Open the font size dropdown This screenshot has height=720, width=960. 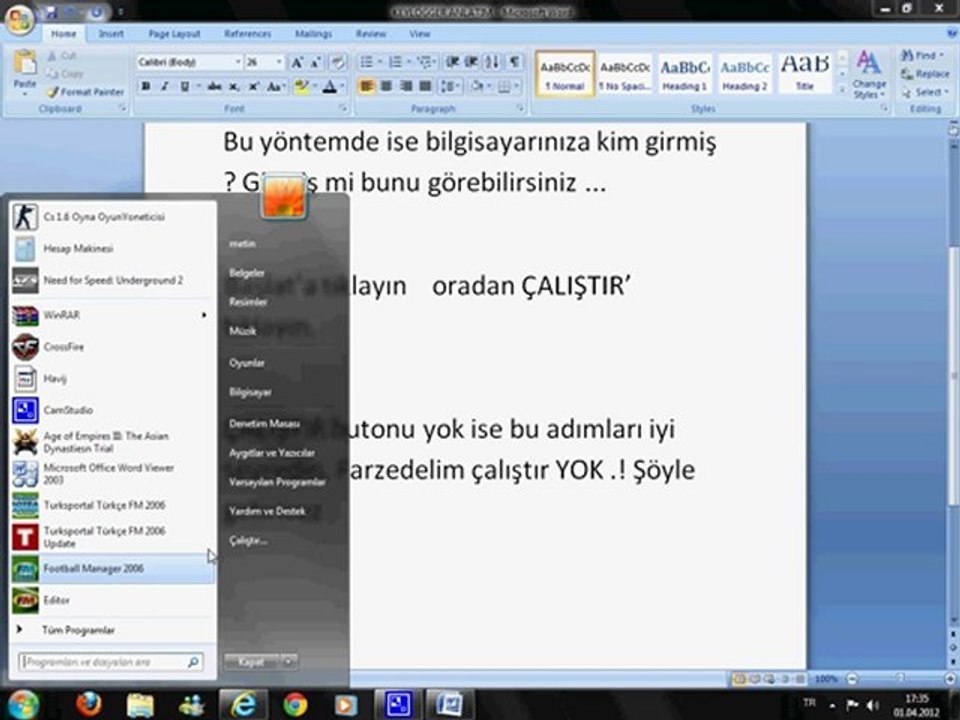tap(279, 62)
